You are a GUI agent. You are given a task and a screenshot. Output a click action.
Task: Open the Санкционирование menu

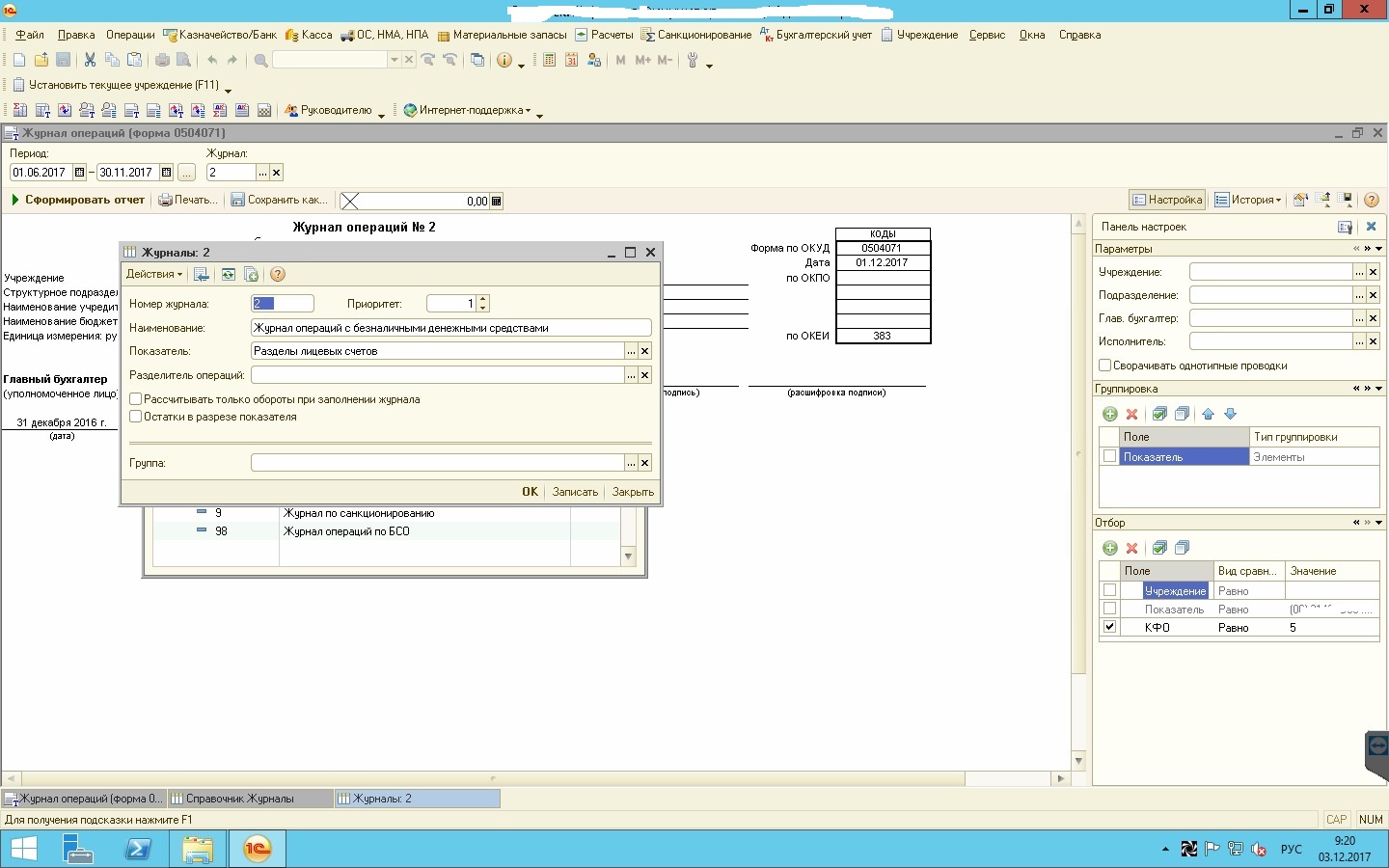click(x=696, y=35)
